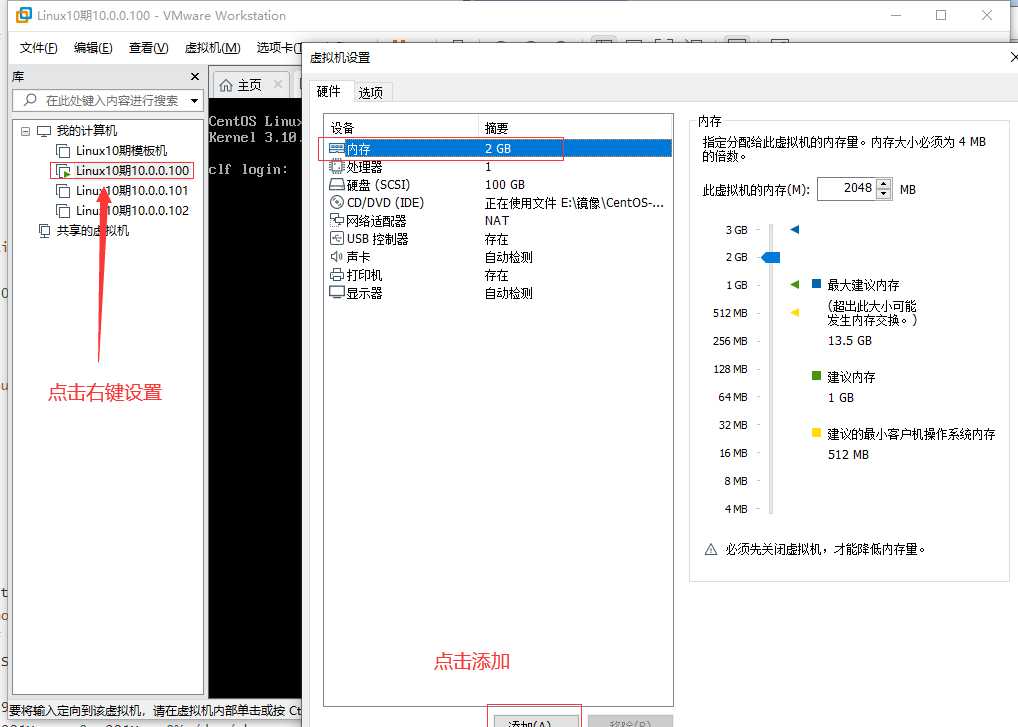Click the CentOS console login prompt
Image resolution: width=1018 pixels, height=727 pixels.
[x=248, y=169]
